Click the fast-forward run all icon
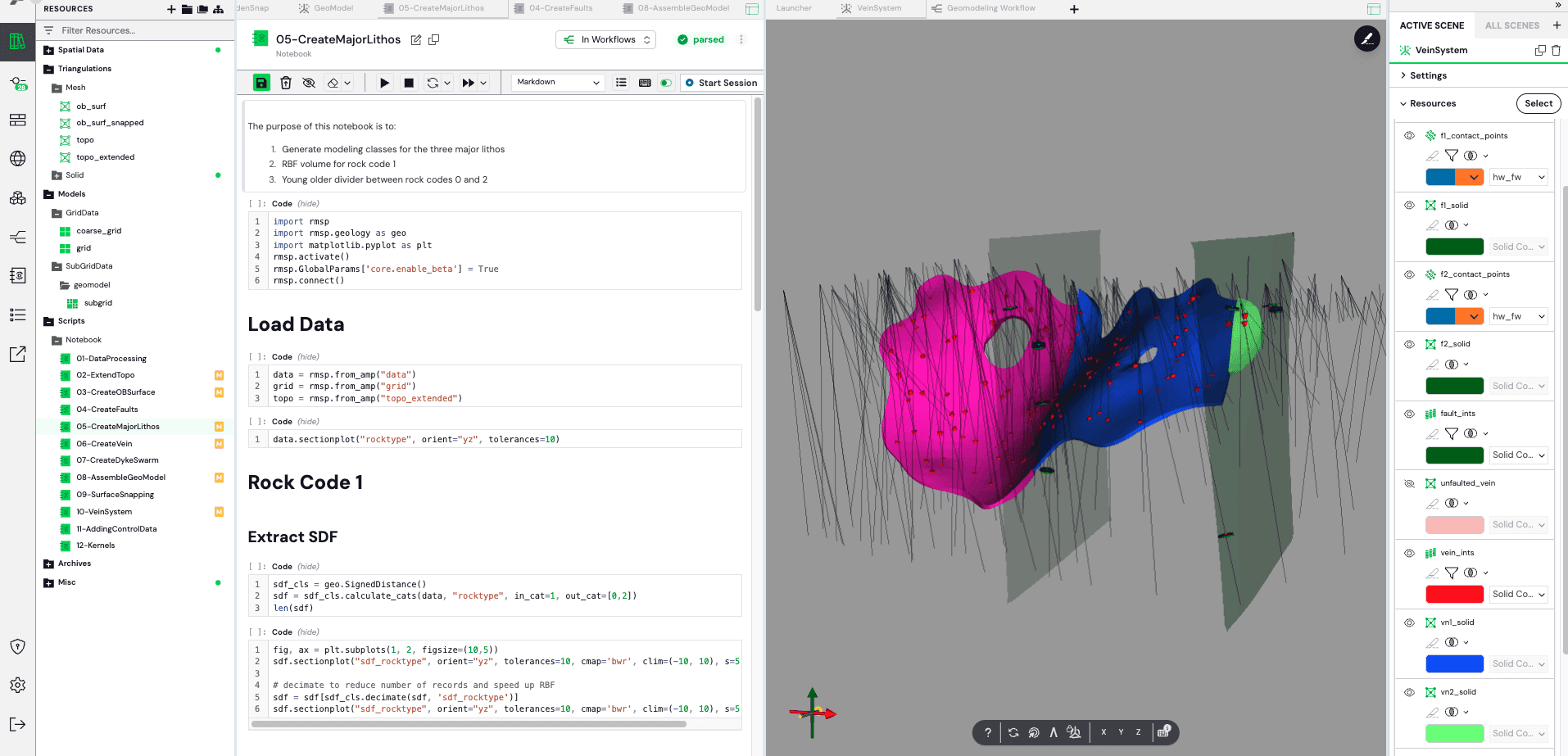The height and width of the screenshot is (756, 1568). pyautogui.click(x=469, y=83)
